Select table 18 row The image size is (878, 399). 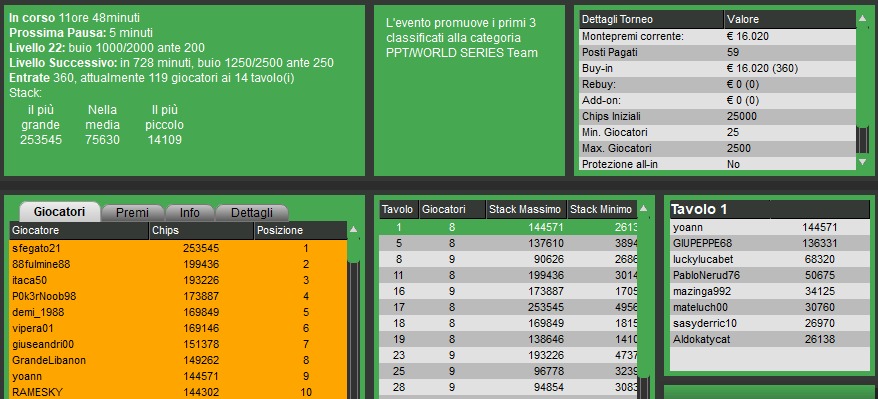[508, 323]
